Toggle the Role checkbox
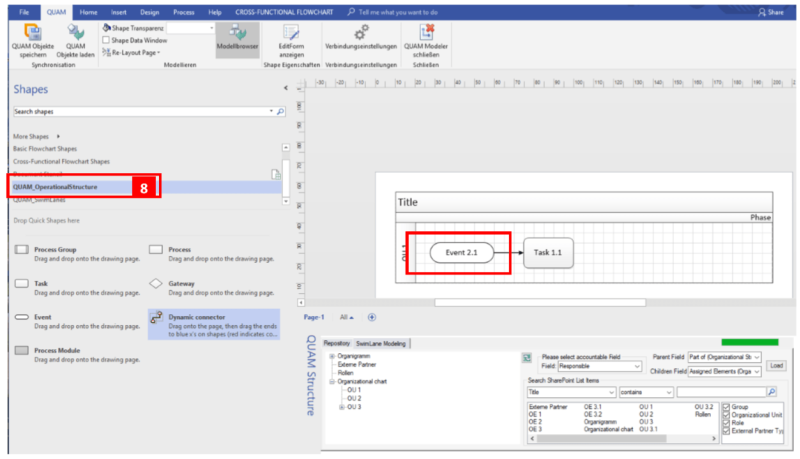This screenshot has width=800, height=459. point(727,423)
